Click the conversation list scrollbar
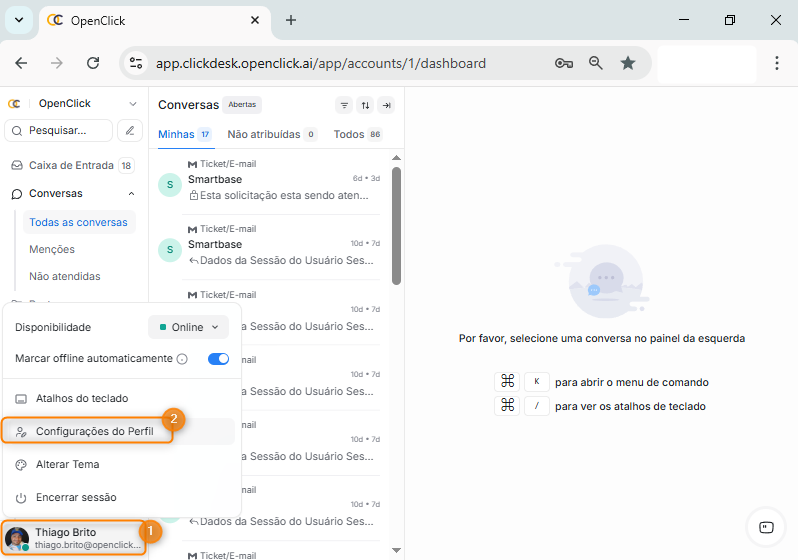Image resolution: width=798 pixels, height=560 pixels. [396, 225]
